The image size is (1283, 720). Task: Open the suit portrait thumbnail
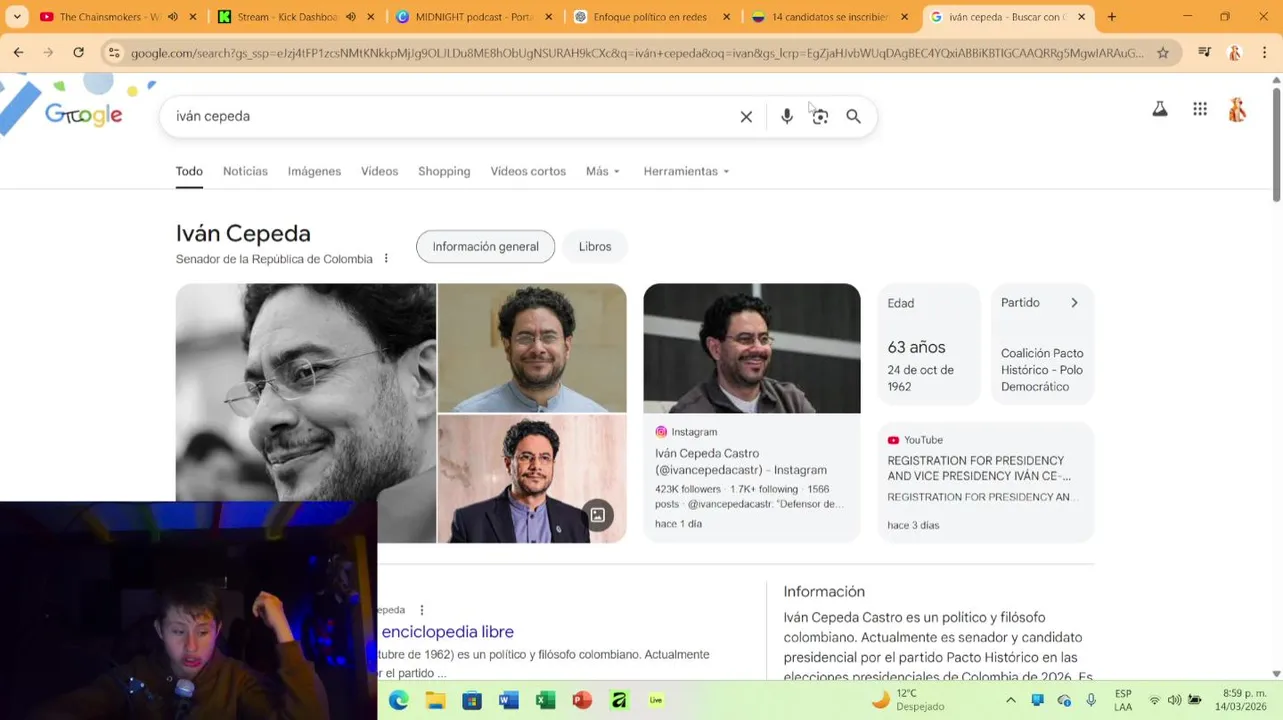(x=532, y=479)
